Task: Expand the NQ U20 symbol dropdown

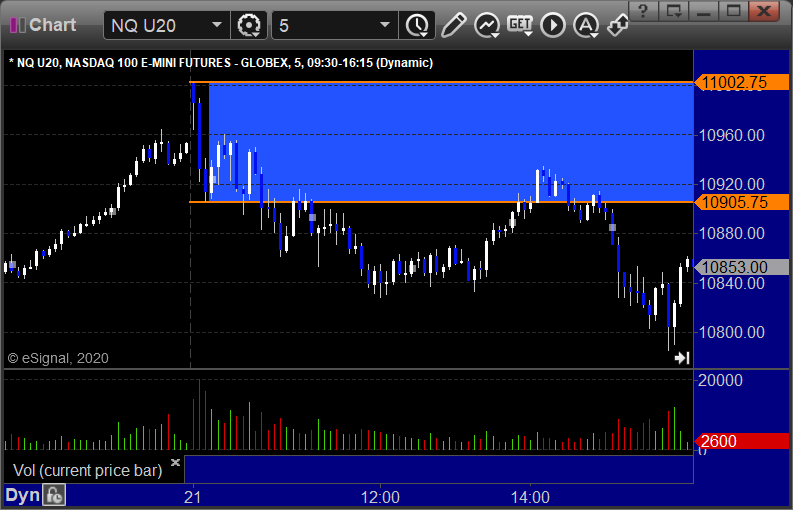Action: coord(217,25)
